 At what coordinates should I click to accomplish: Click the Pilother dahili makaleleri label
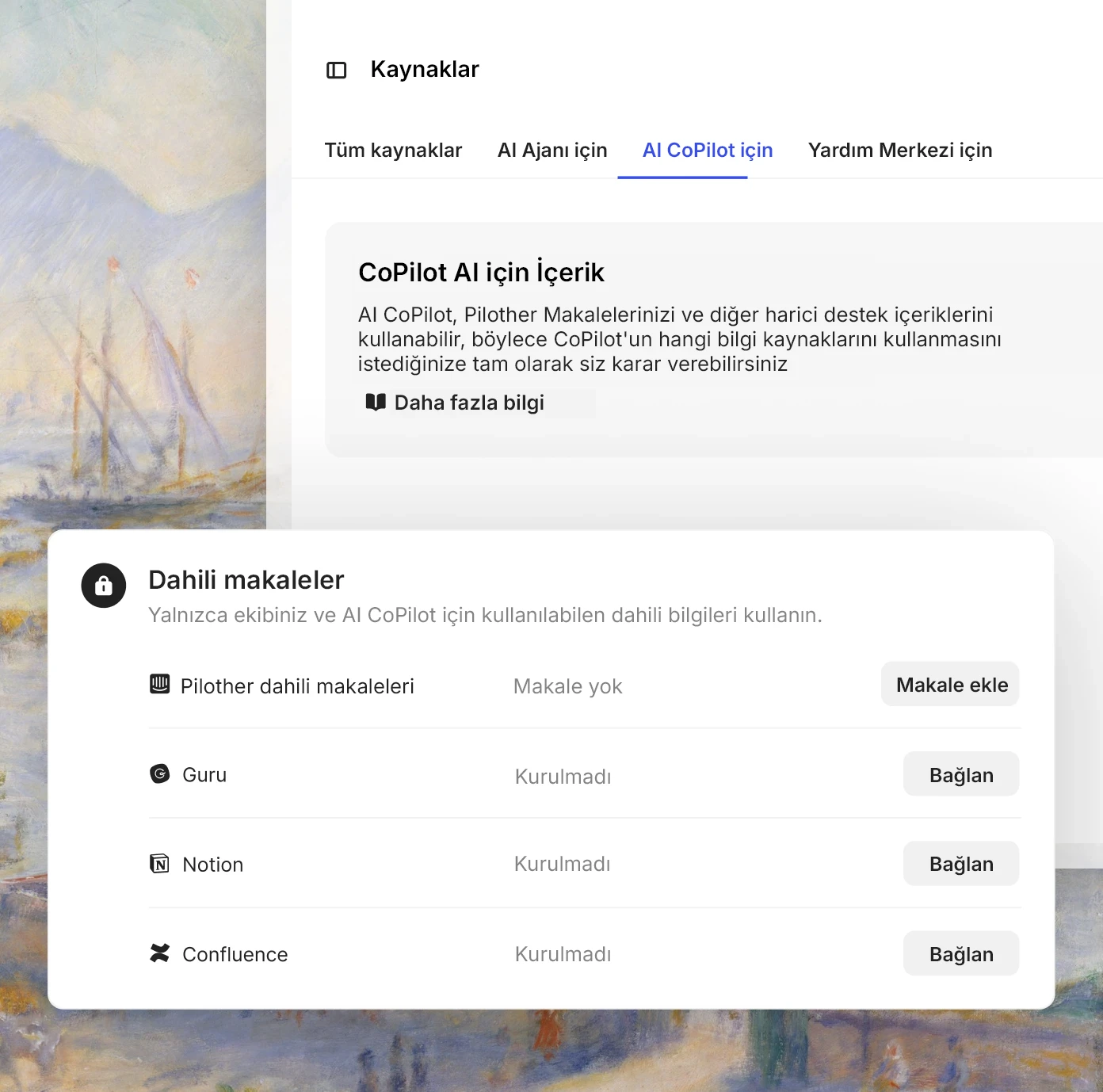297,686
